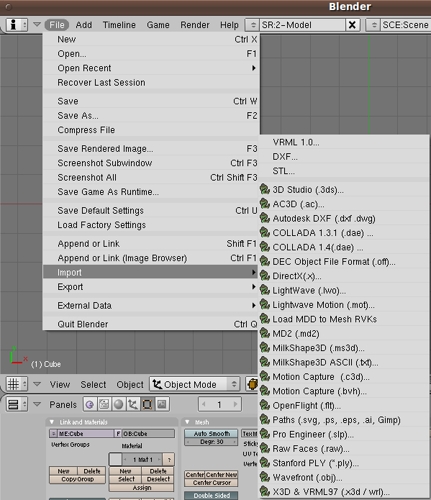Click python icon beside OpenFlight (.flt)
Screen dimensions: 431x500
click(265, 405)
